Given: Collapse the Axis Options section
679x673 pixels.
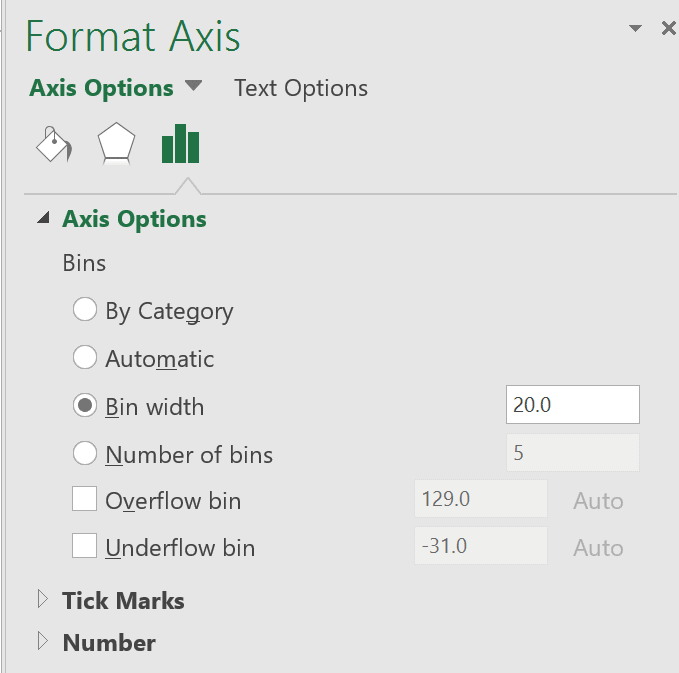Looking at the screenshot, I should pyautogui.click(x=43, y=219).
